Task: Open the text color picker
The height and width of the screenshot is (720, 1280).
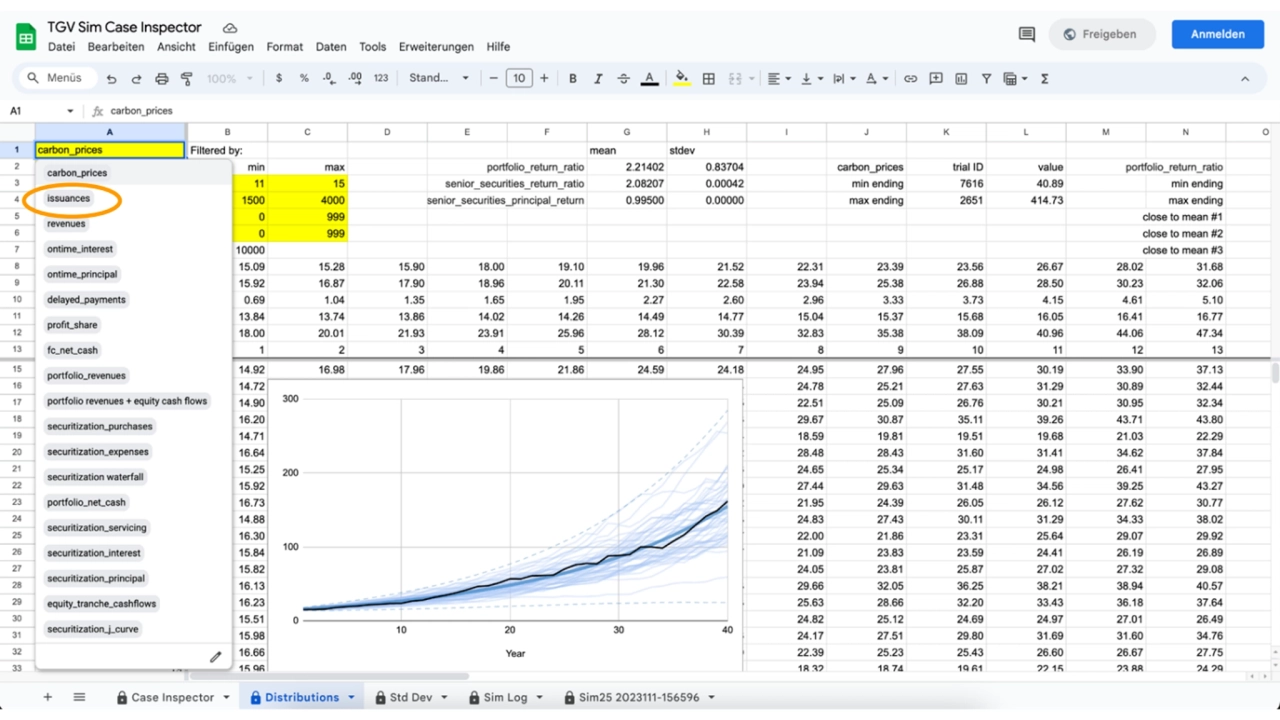Action: tap(649, 79)
